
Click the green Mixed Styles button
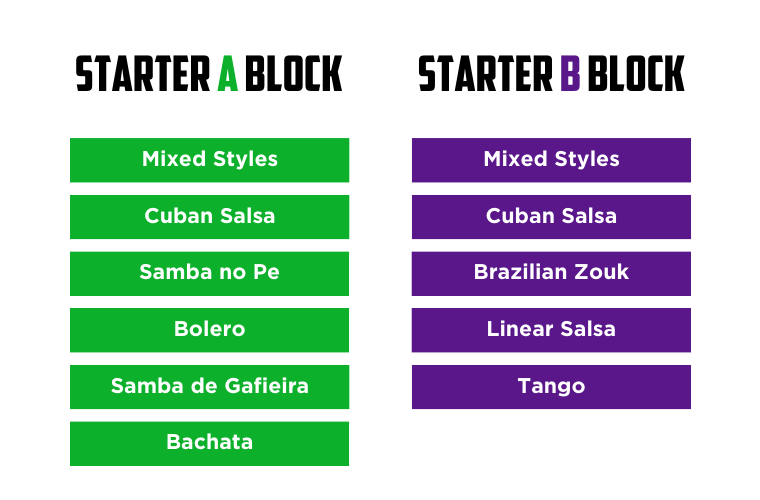coord(209,160)
